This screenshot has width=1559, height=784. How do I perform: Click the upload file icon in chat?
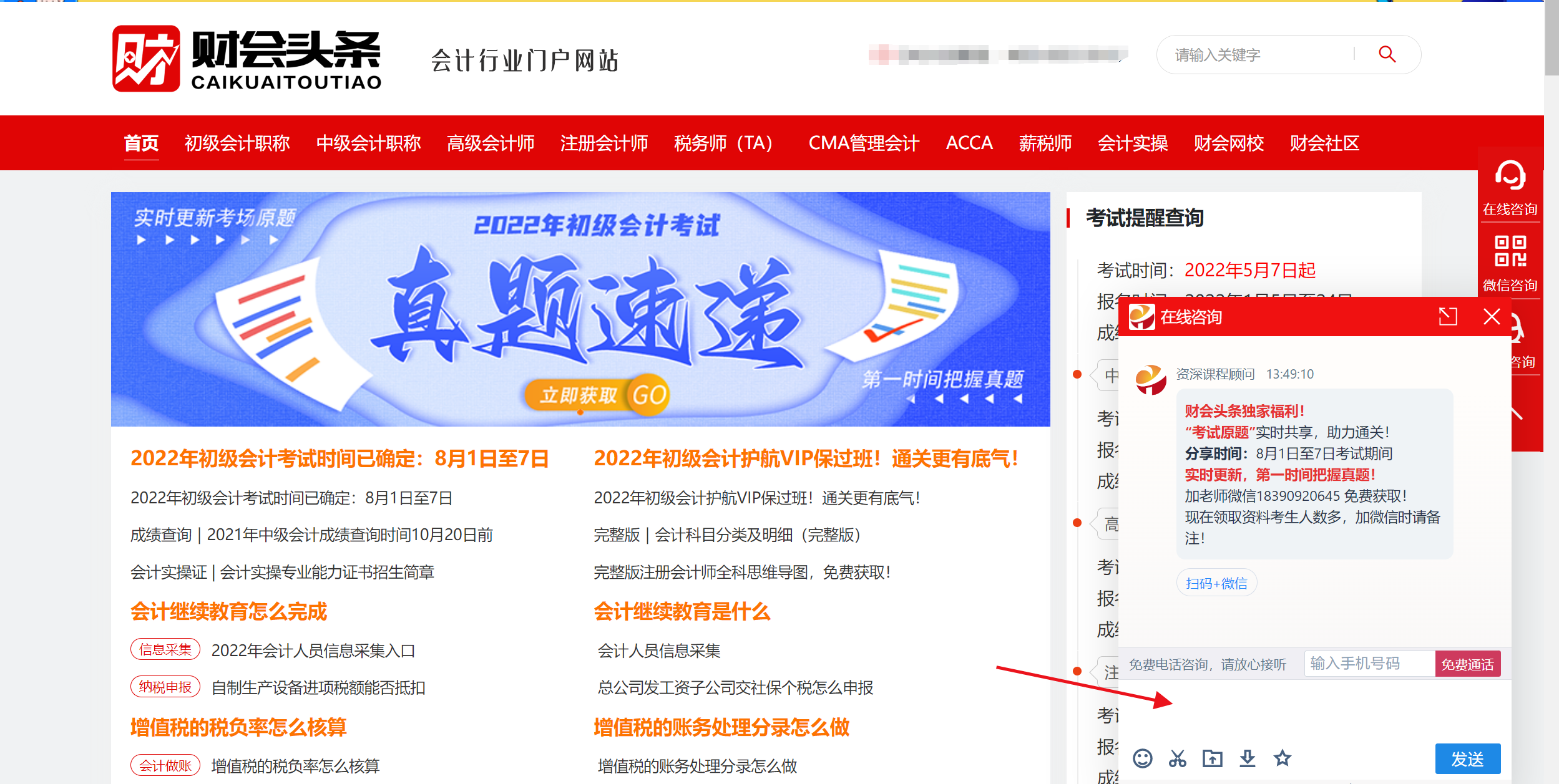[x=1213, y=758]
